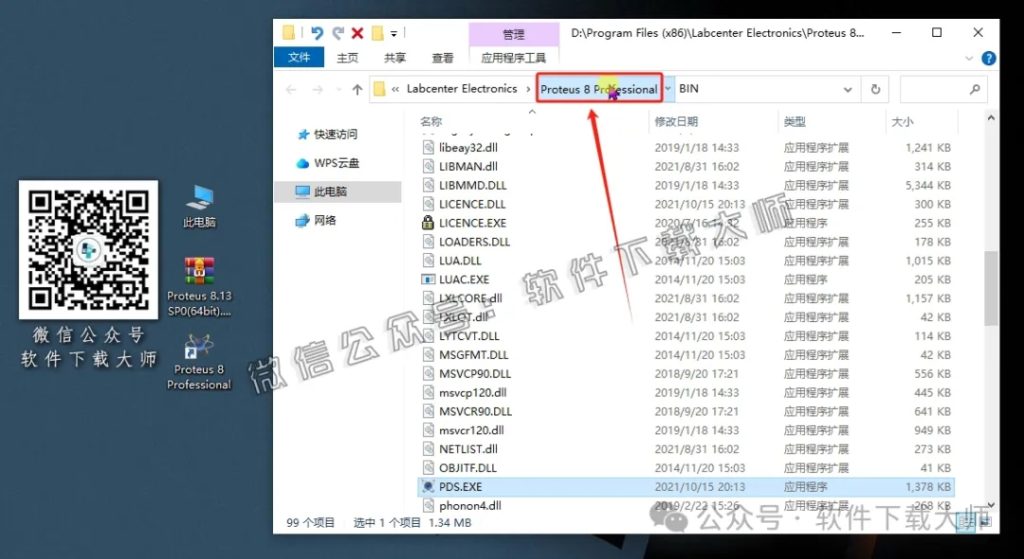Click the file list vertical scrollbar
1024x559 pixels.
[991, 288]
